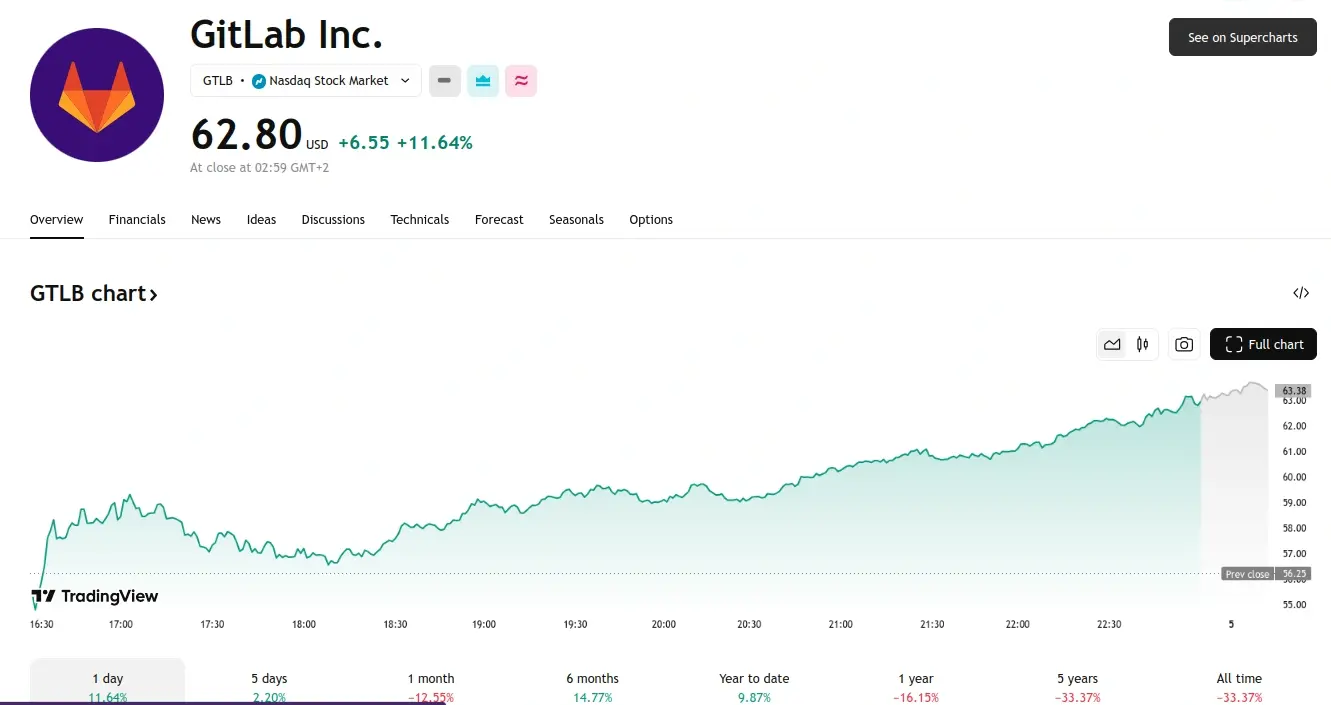Take a chart snapshot with camera icon

pyautogui.click(x=1184, y=344)
